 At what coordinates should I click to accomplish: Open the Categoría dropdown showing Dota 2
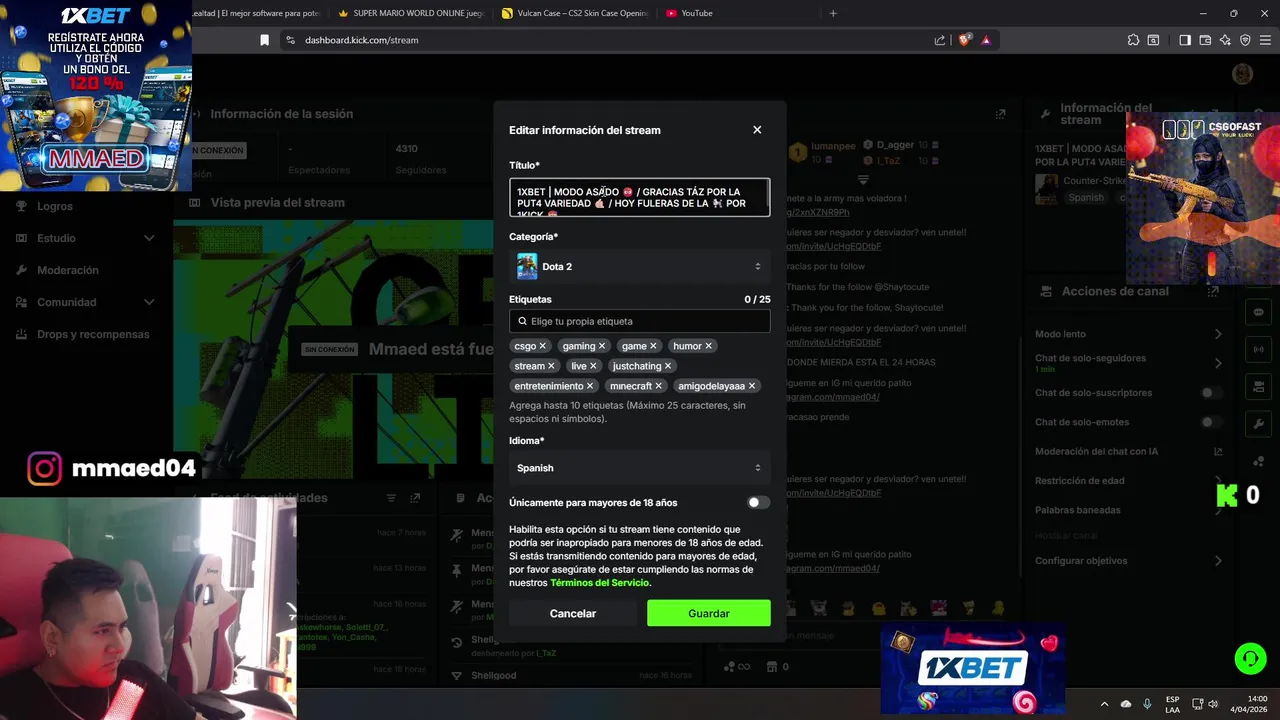click(x=640, y=267)
